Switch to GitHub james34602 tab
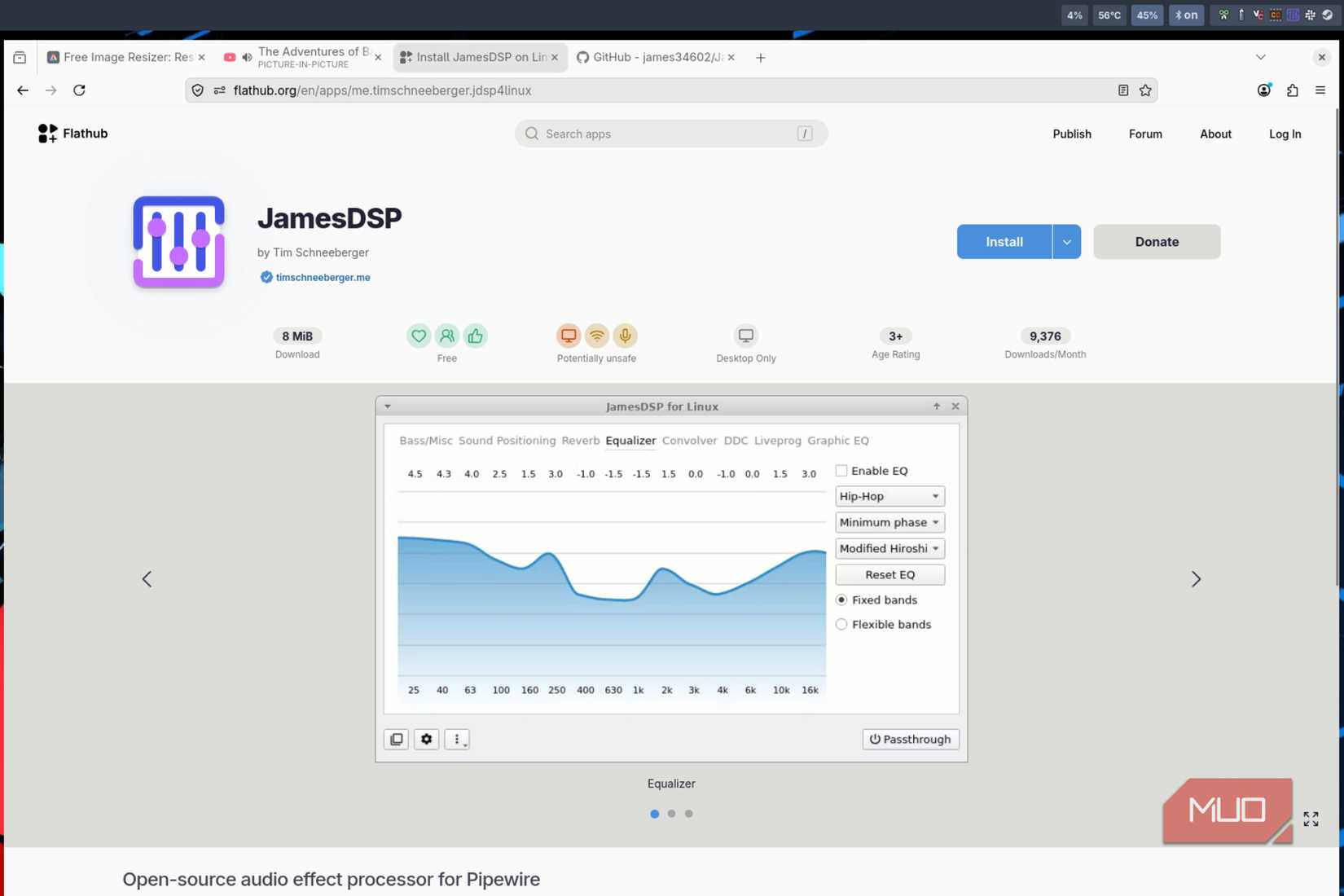The image size is (1344, 896). click(656, 57)
